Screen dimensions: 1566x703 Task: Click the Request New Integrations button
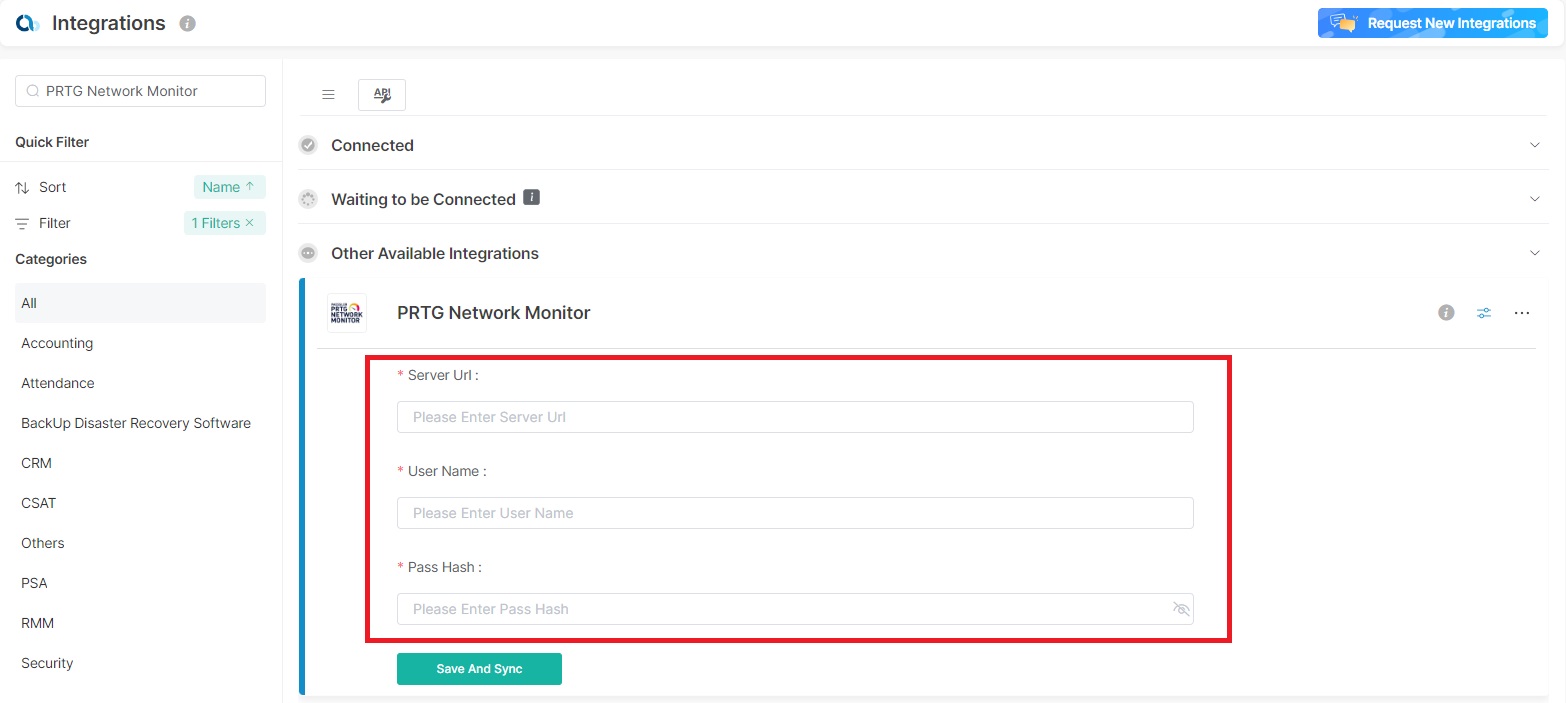(x=1432, y=23)
